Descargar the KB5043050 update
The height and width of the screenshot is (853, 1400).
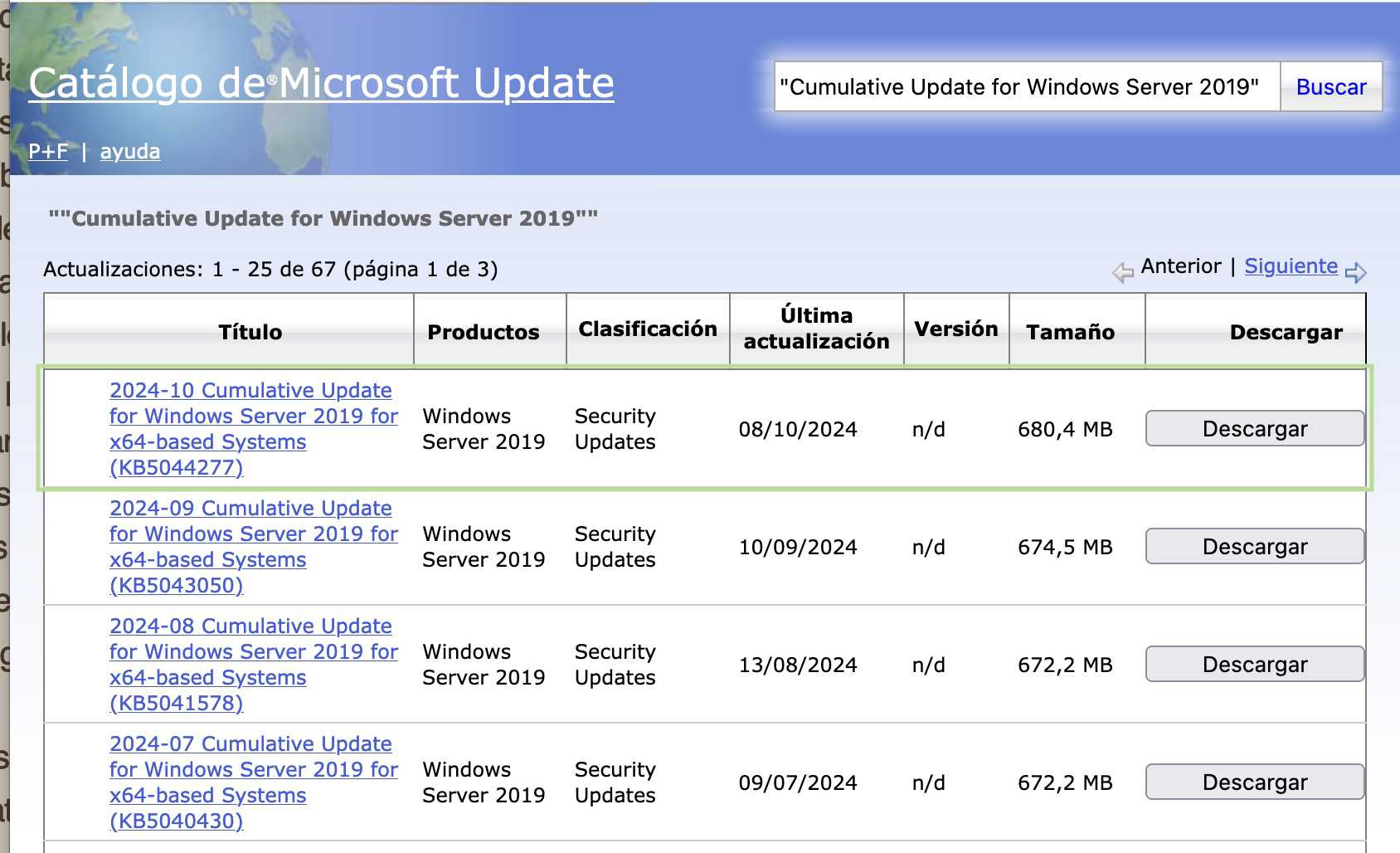[1255, 546]
